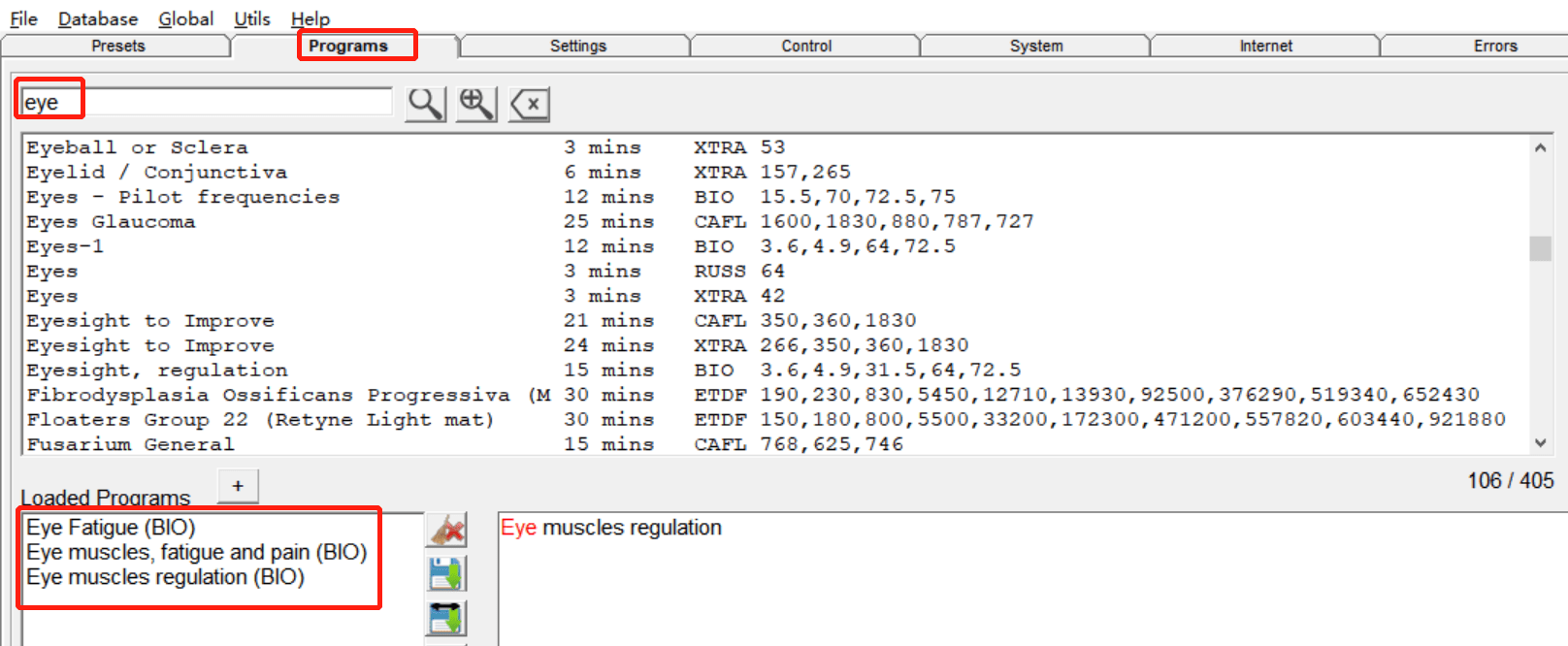Select the "Eyes" RUSS 64 row

[x=775, y=271]
